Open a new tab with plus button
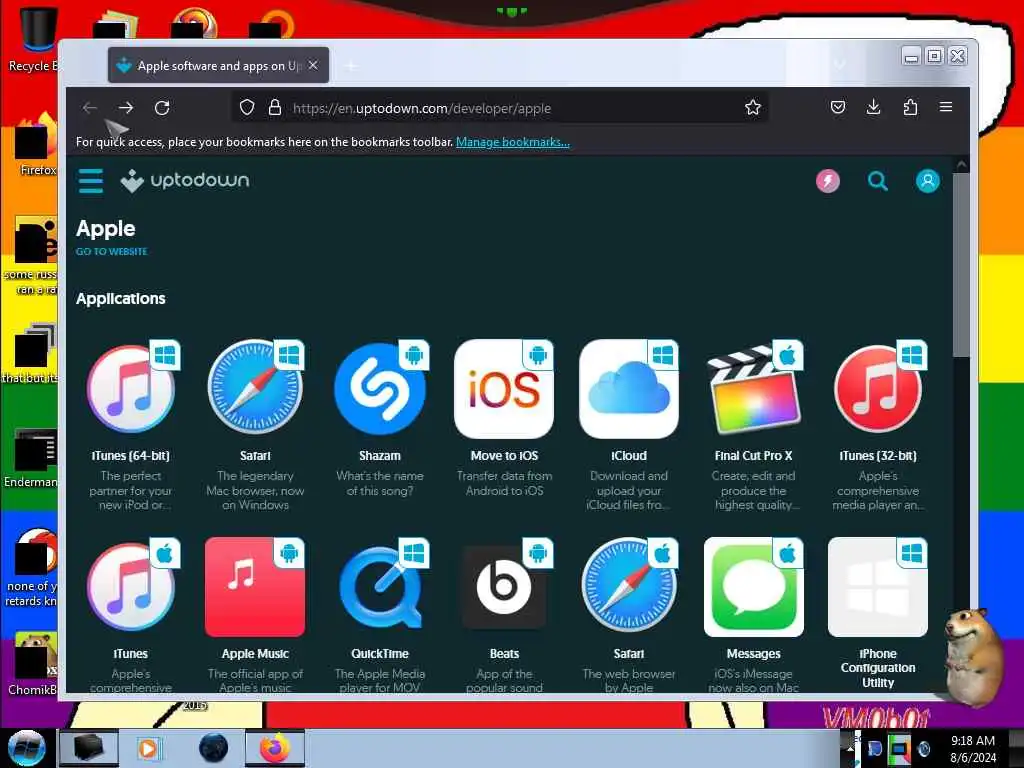The image size is (1024, 768). (351, 65)
